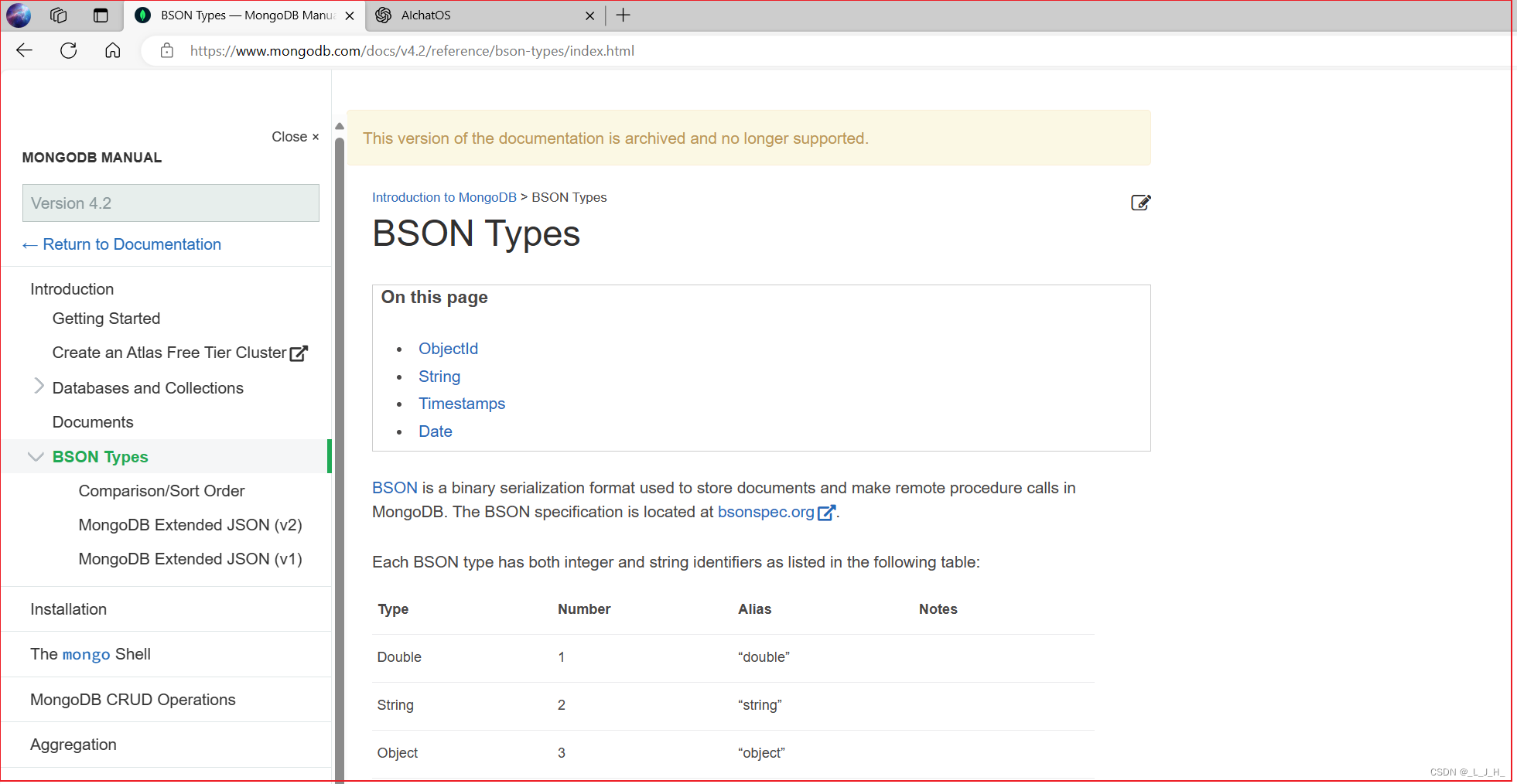Click the Type column header
The image size is (1517, 784).
[x=393, y=609]
